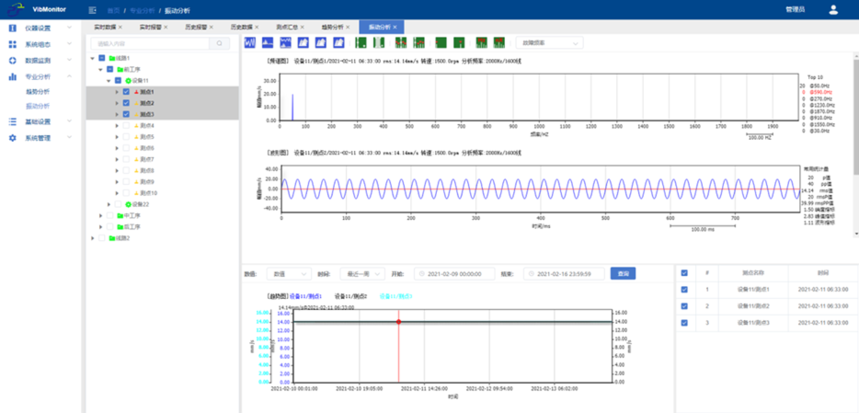Screen dimensions: 859x413
Task: Select the sixth blue area chart toolbar icon
Action: [339, 42]
